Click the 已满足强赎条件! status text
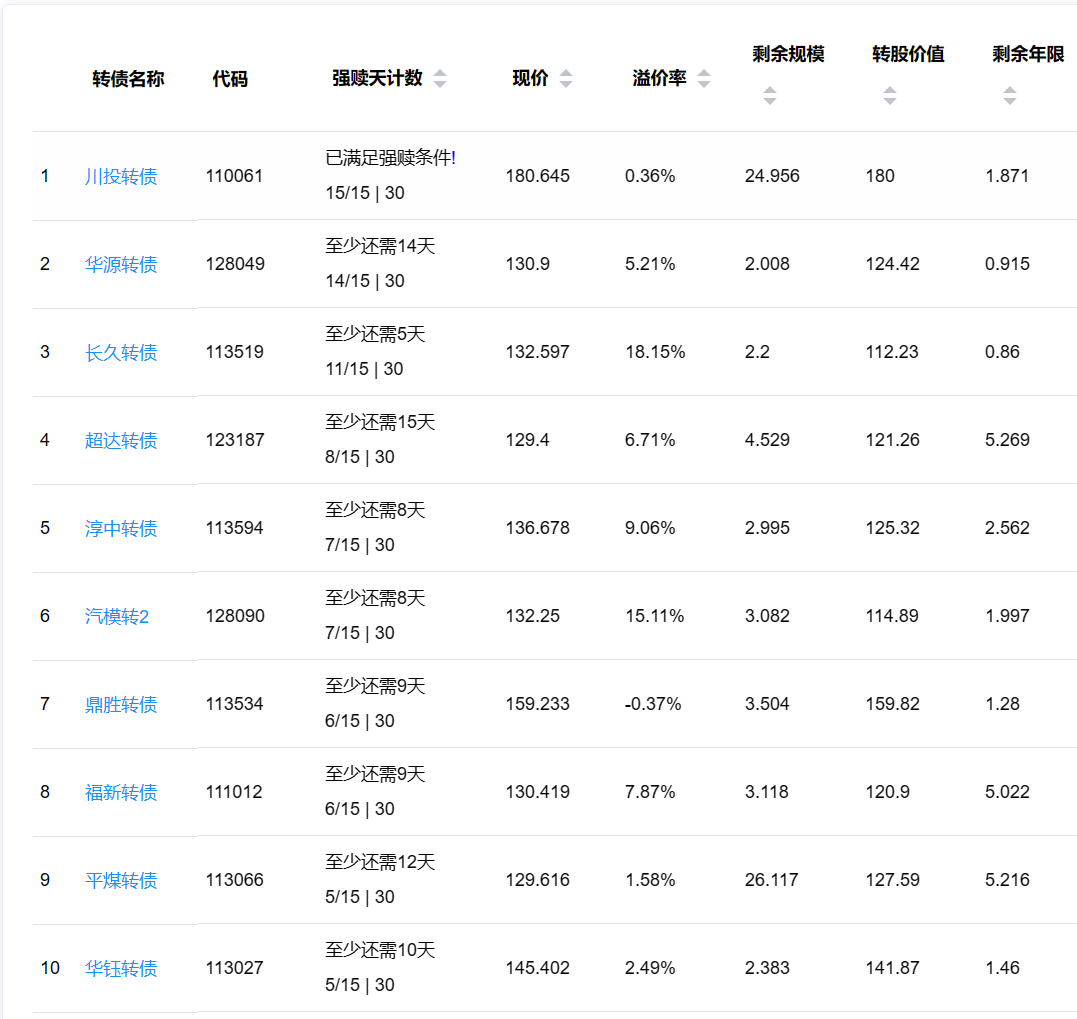The height and width of the screenshot is (1019, 1077). click(x=390, y=158)
